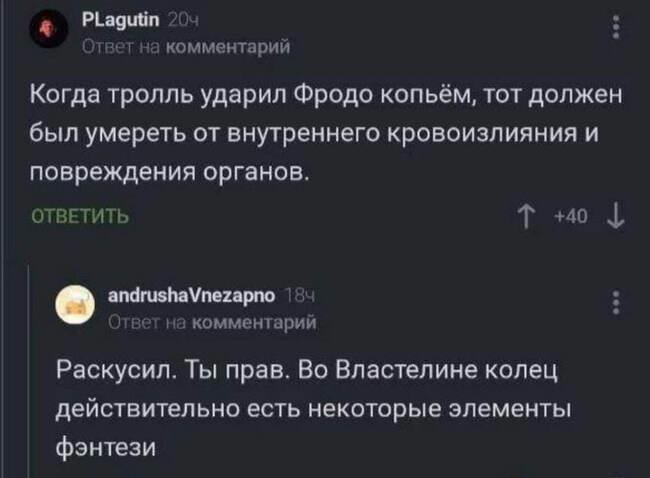
Task: Click the comment text about the troll hitting Frodo
Action: click(x=320, y=130)
